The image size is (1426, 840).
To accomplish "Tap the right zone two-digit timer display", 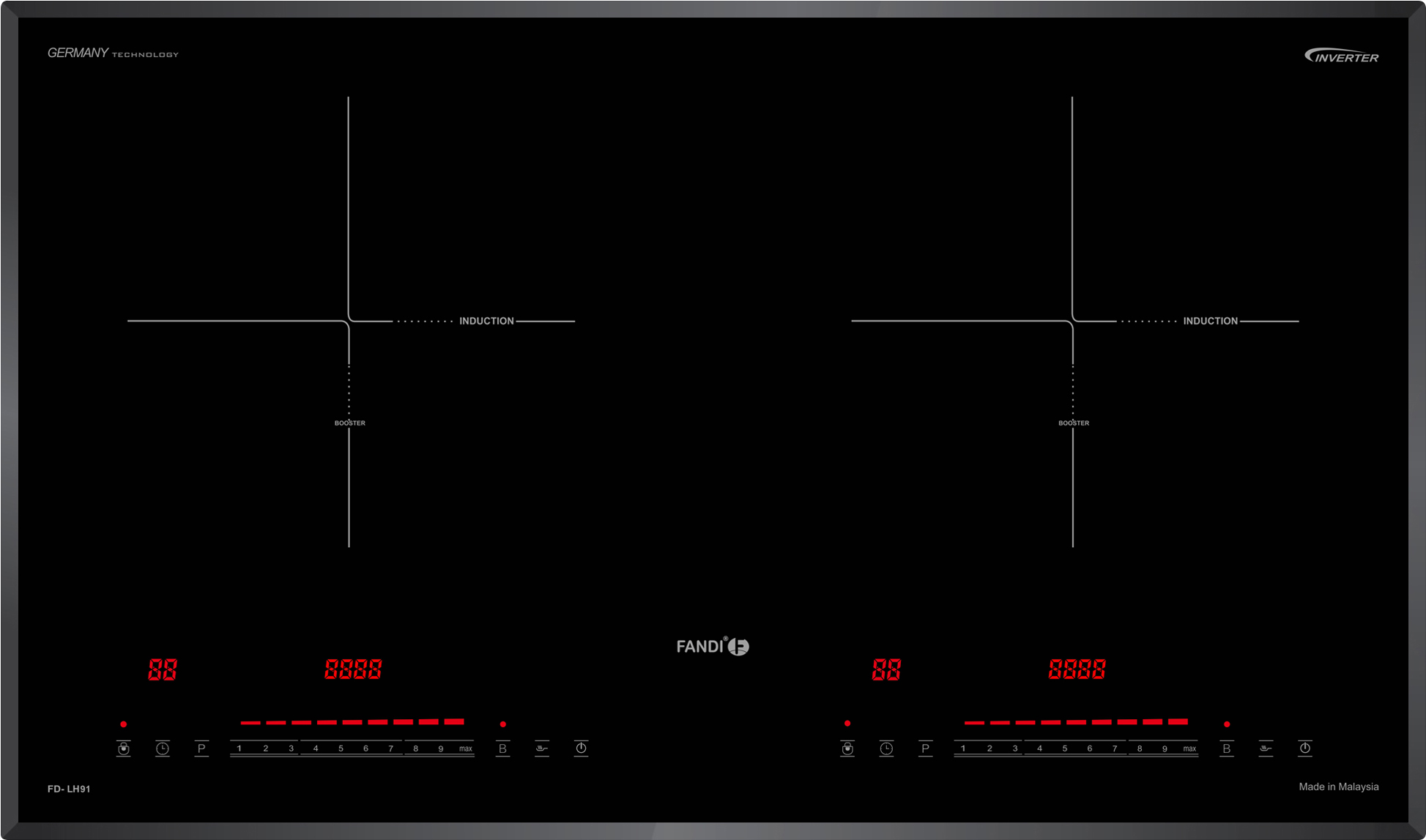I will (x=886, y=669).
